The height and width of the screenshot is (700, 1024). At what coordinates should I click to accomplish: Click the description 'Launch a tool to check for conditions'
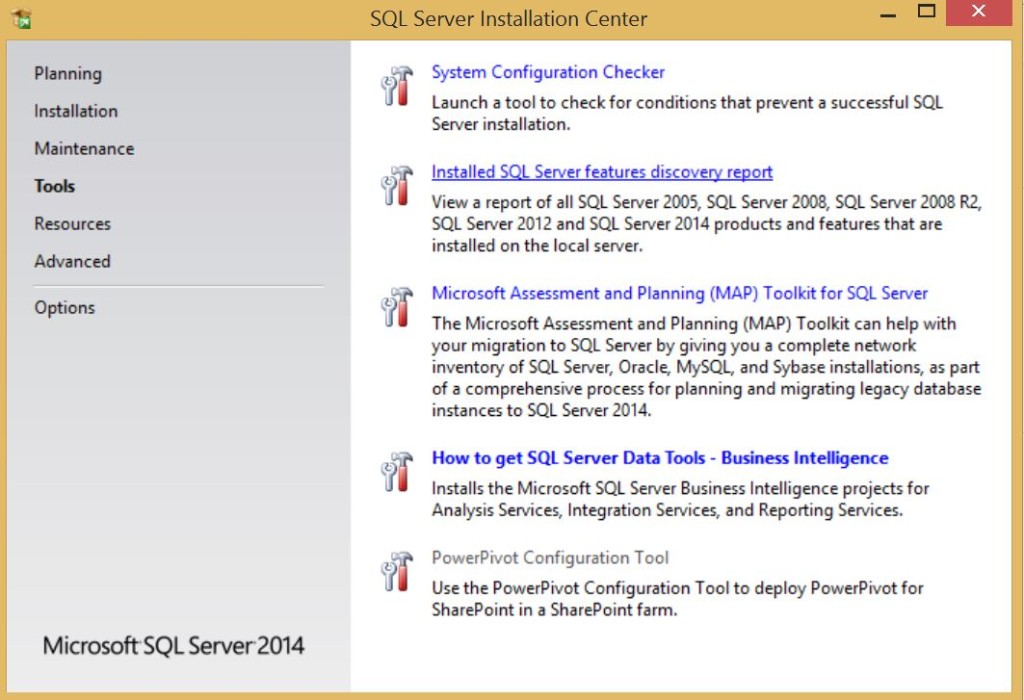pos(687,113)
